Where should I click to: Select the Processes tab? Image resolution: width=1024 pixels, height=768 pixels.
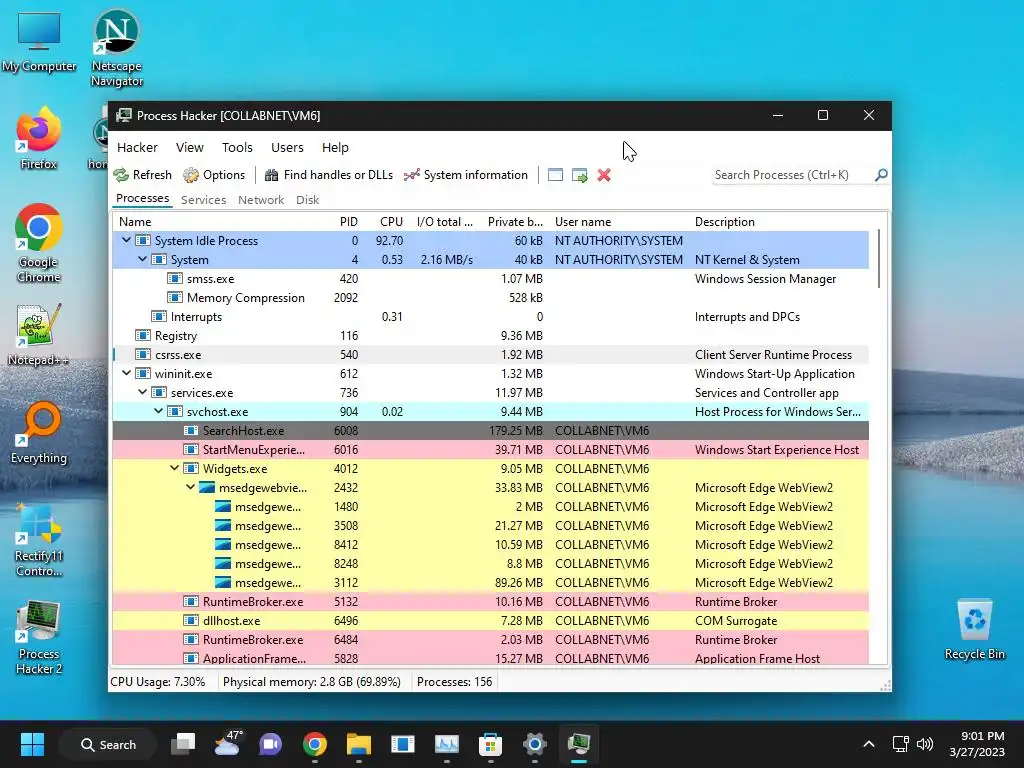pyautogui.click(x=142, y=199)
